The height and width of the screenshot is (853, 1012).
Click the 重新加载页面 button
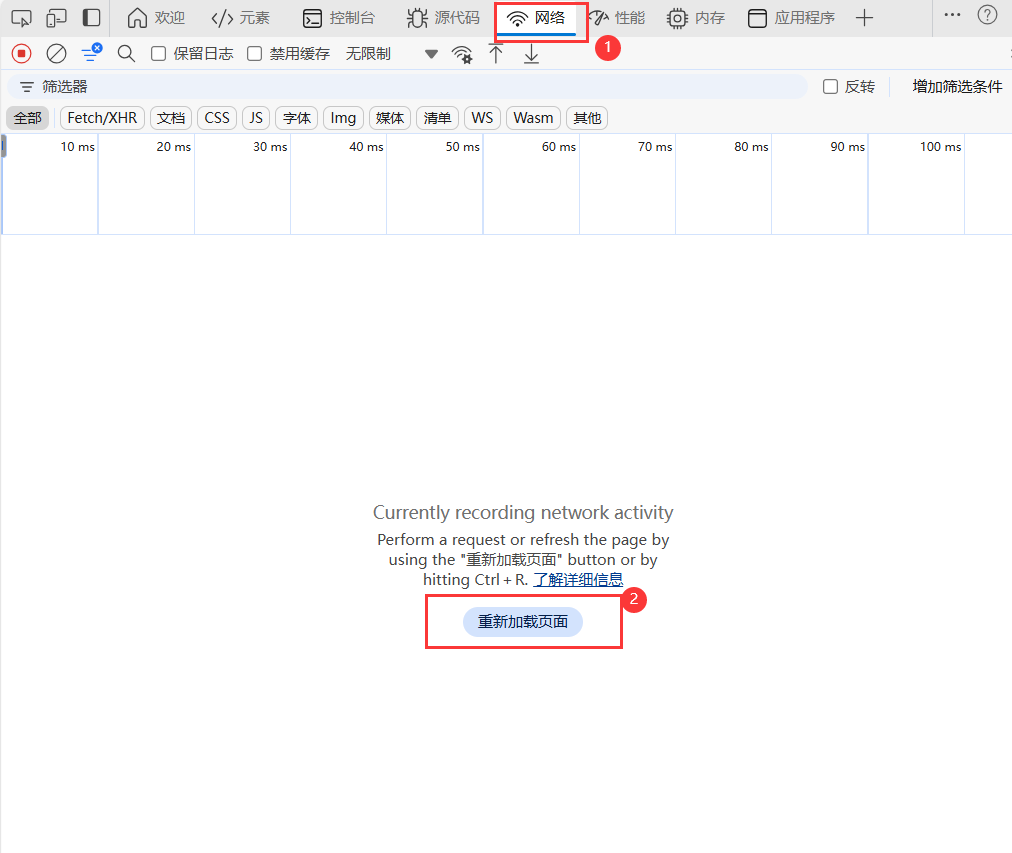pyautogui.click(x=523, y=622)
